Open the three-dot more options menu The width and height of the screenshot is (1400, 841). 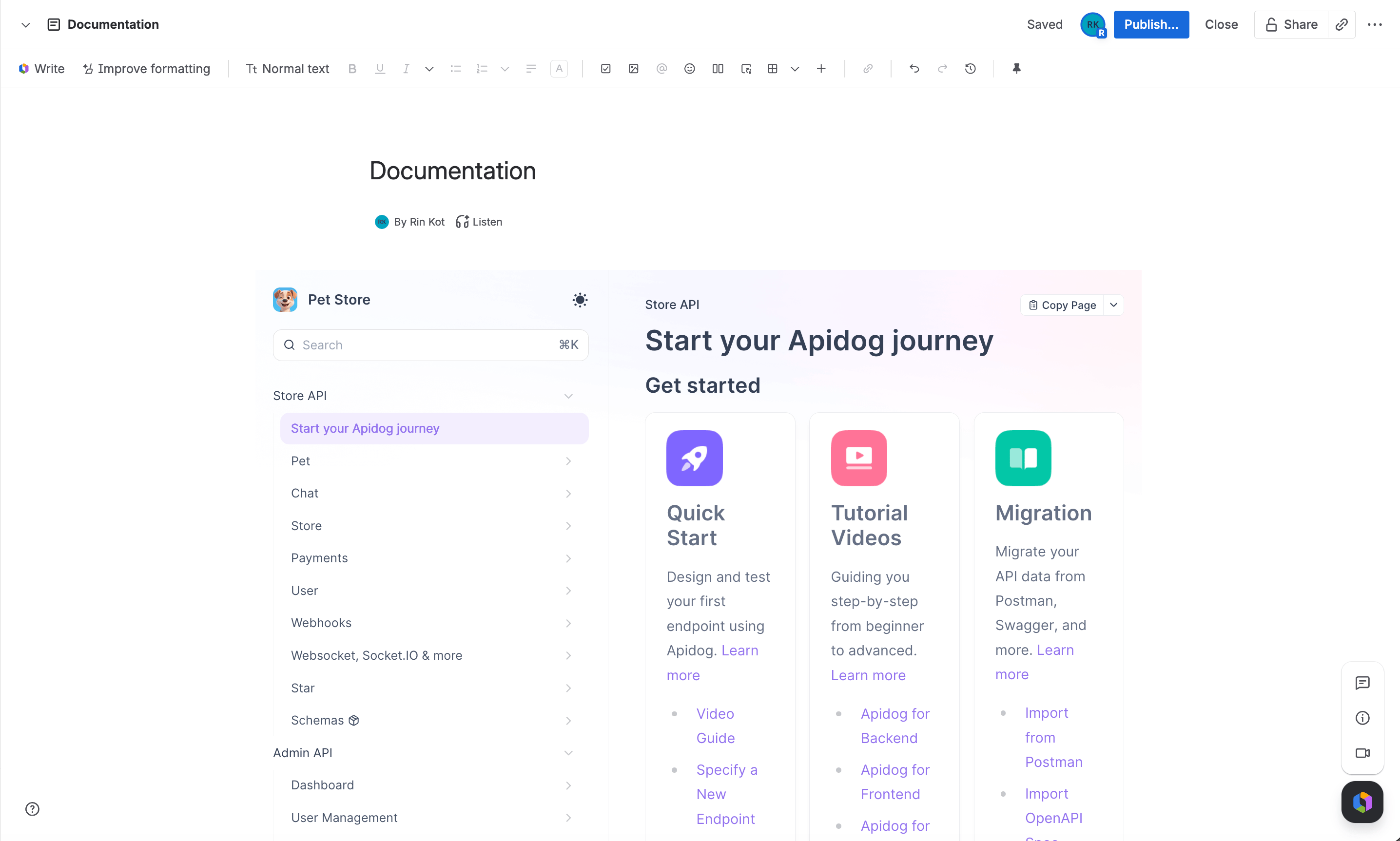(x=1375, y=24)
